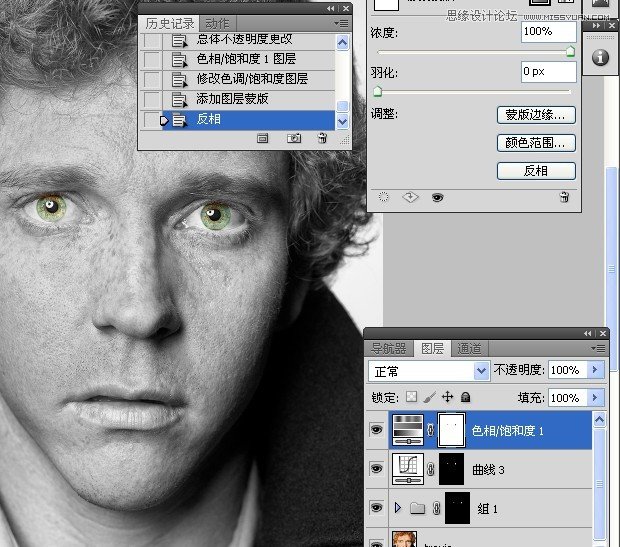Viewport: 620px width, 547px height.
Task: Select 曲线 3 layer mask thumbnail
Action: [452, 469]
